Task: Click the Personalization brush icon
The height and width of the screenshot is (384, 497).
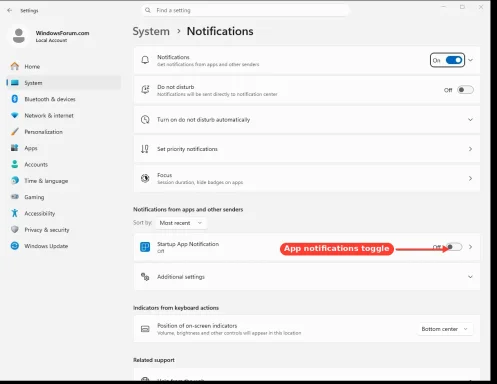Action: [15, 132]
